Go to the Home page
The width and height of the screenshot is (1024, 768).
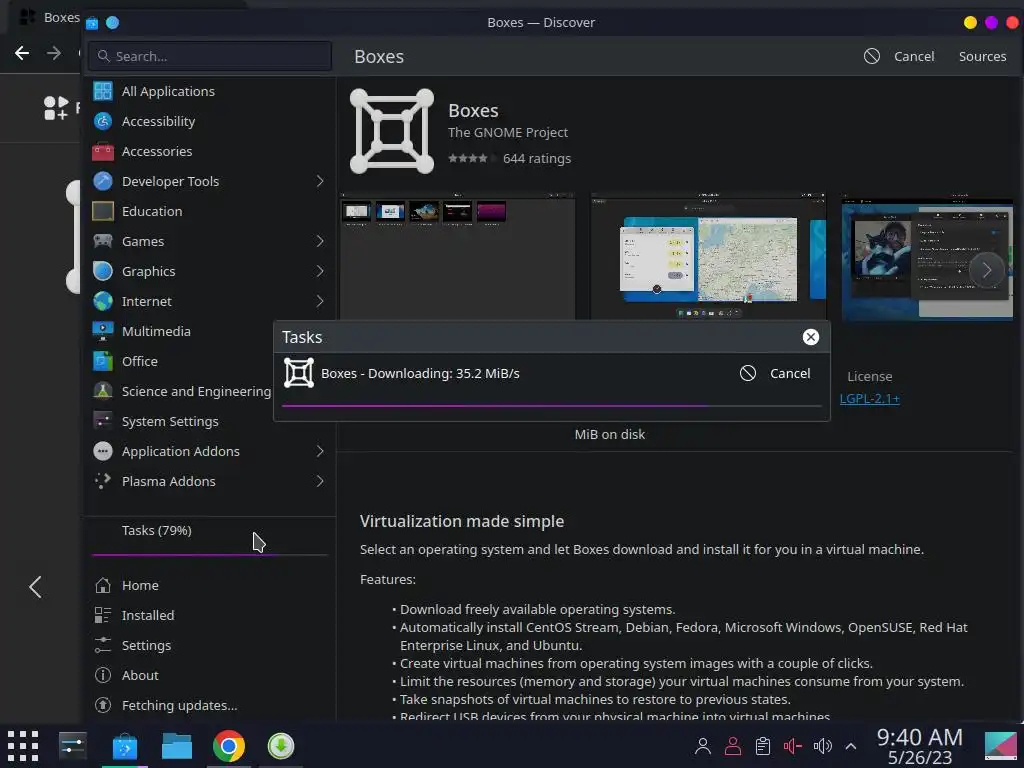click(210, 585)
